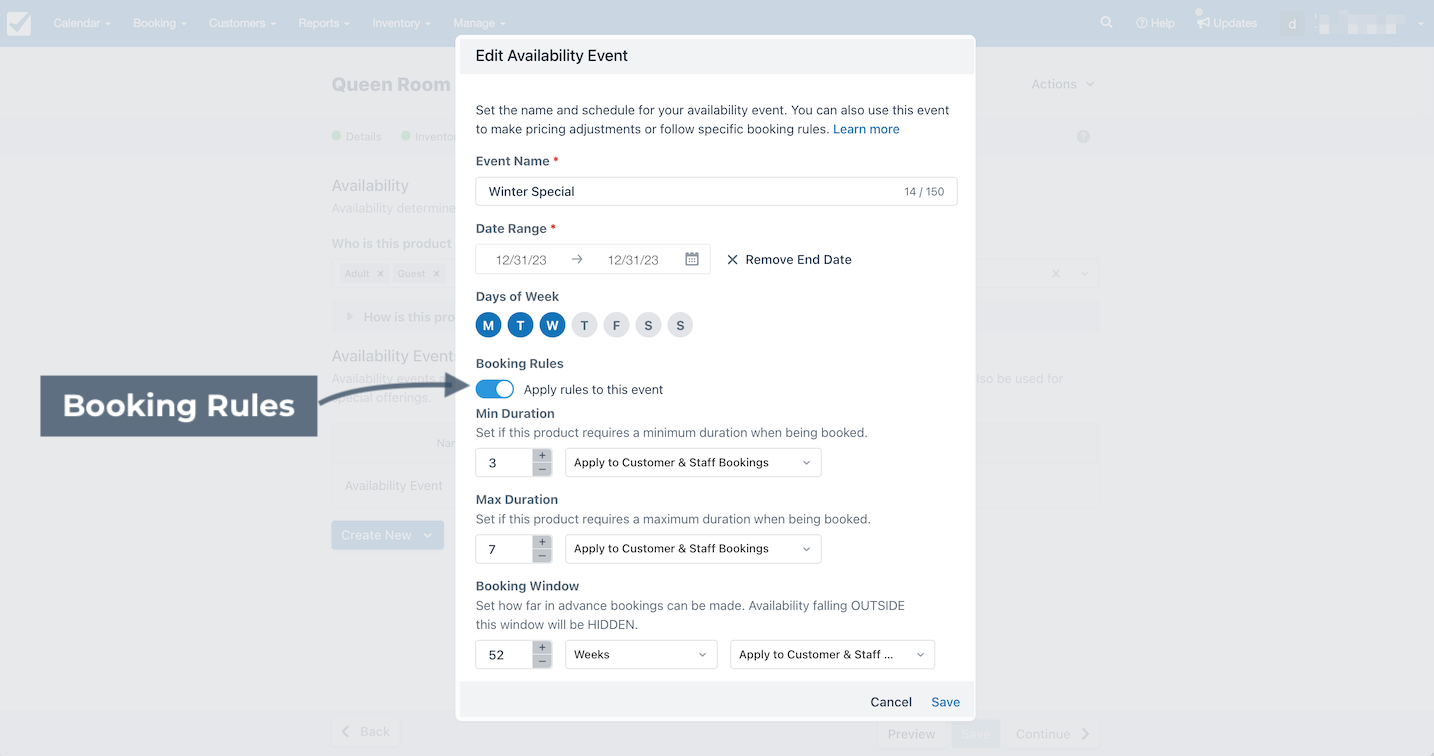
Task: Toggle Tuesday in Days of Week
Action: pos(520,325)
